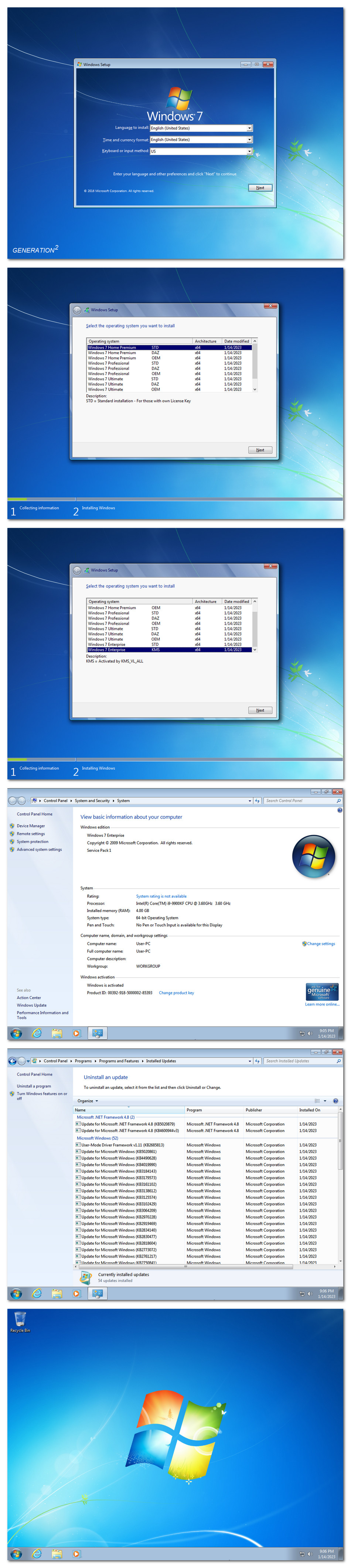Sort updates by the Program column
351x1568 pixels.
pos(215,1110)
